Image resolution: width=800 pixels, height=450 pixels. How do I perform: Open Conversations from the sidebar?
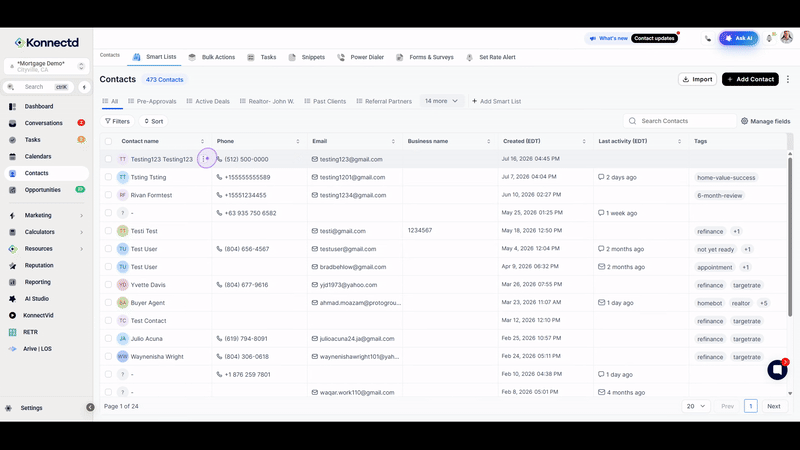[x=43, y=123]
